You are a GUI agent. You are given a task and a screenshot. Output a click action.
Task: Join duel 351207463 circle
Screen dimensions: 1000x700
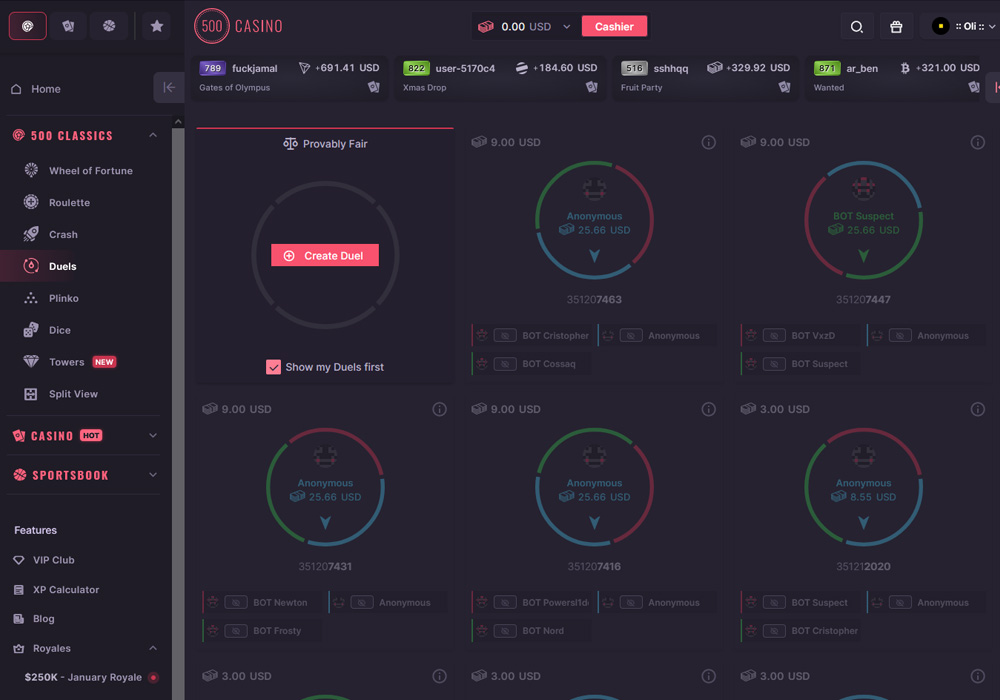tap(594, 220)
